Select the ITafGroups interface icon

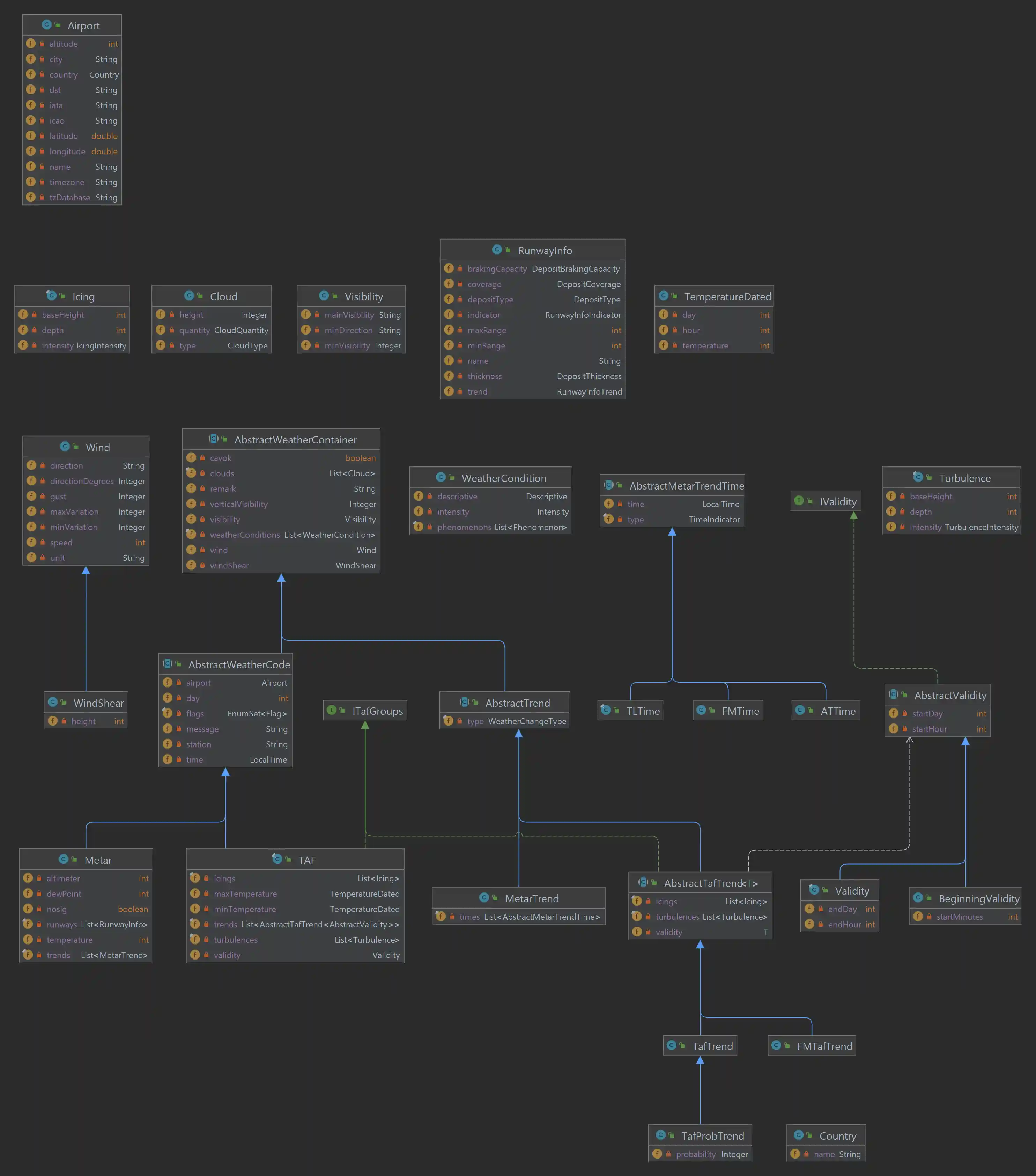click(332, 710)
